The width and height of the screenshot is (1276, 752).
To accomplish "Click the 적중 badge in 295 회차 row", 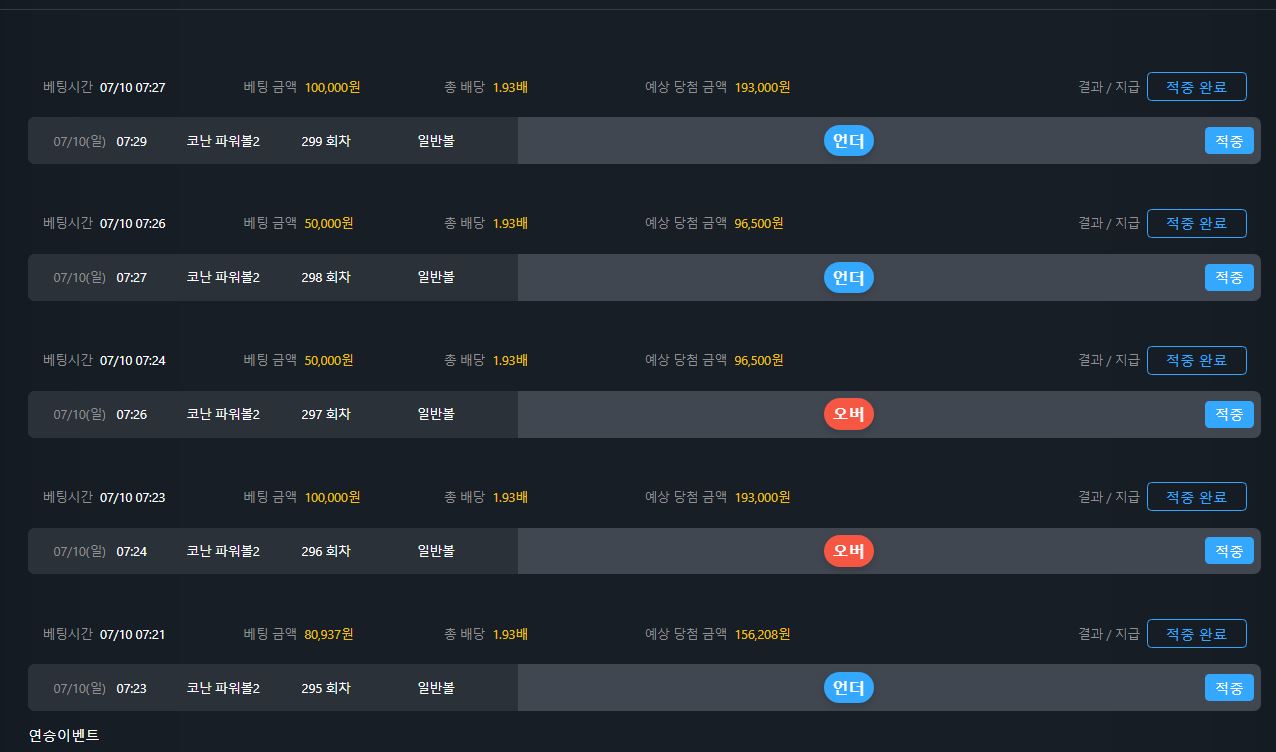I will click(x=1228, y=688).
